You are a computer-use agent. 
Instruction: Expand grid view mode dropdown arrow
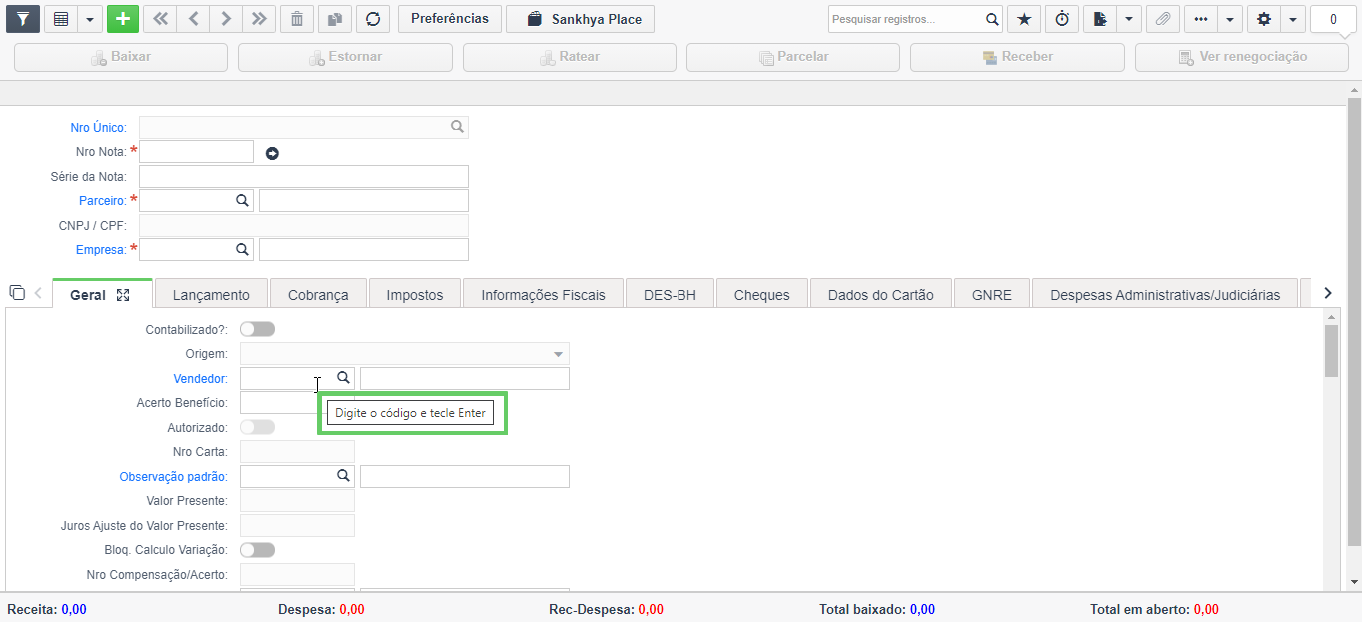pos(90,19)
